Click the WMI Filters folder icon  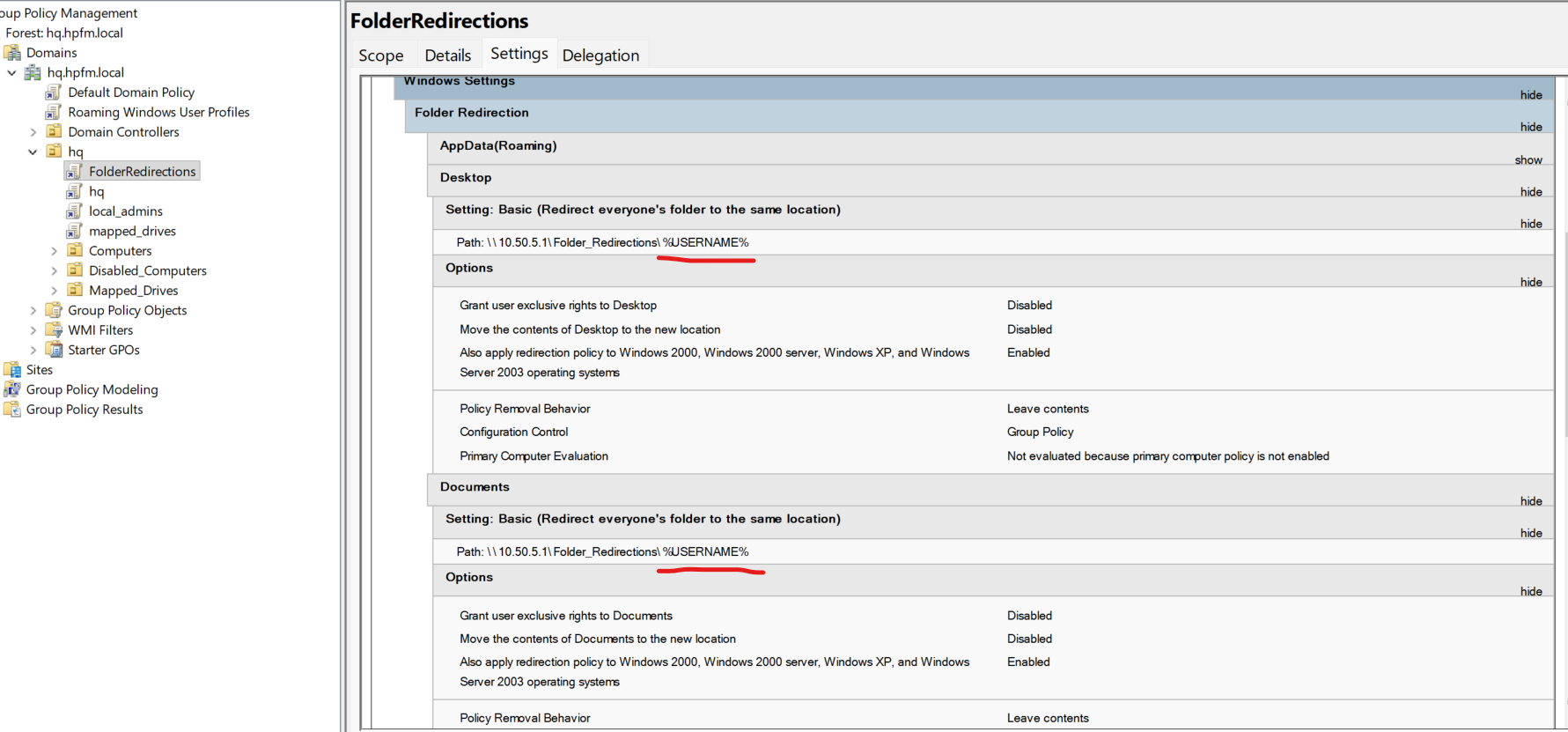click(x=54, y=330)
